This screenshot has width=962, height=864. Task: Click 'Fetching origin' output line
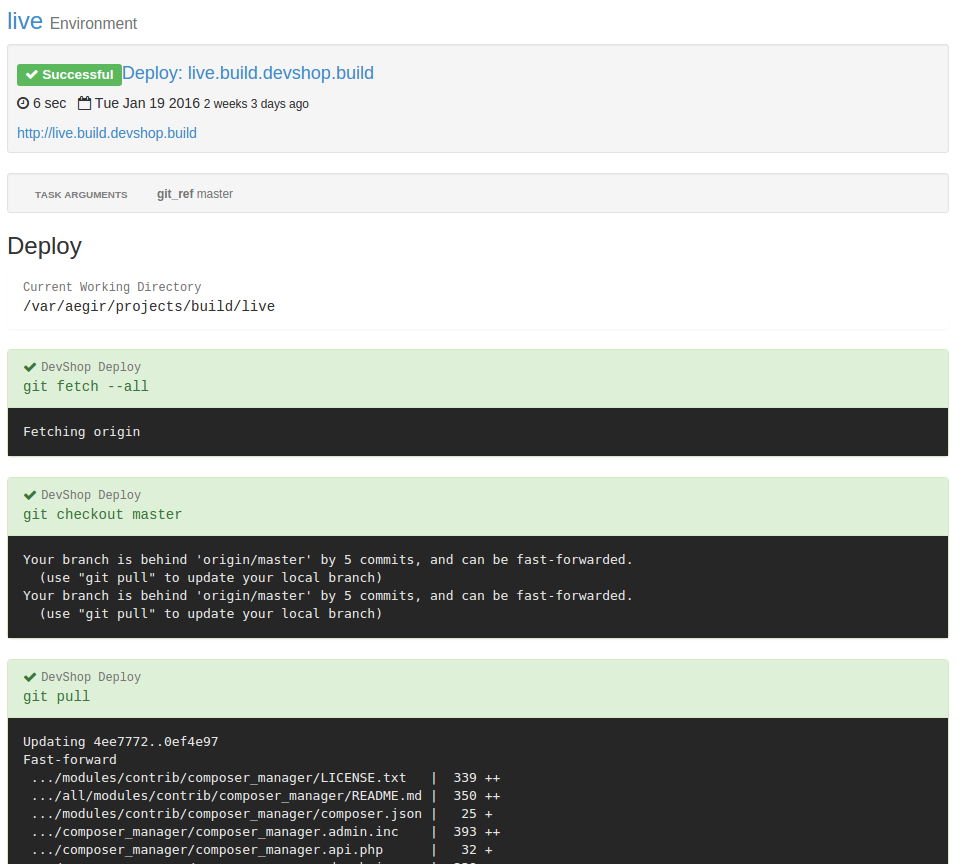click(82, 432)
